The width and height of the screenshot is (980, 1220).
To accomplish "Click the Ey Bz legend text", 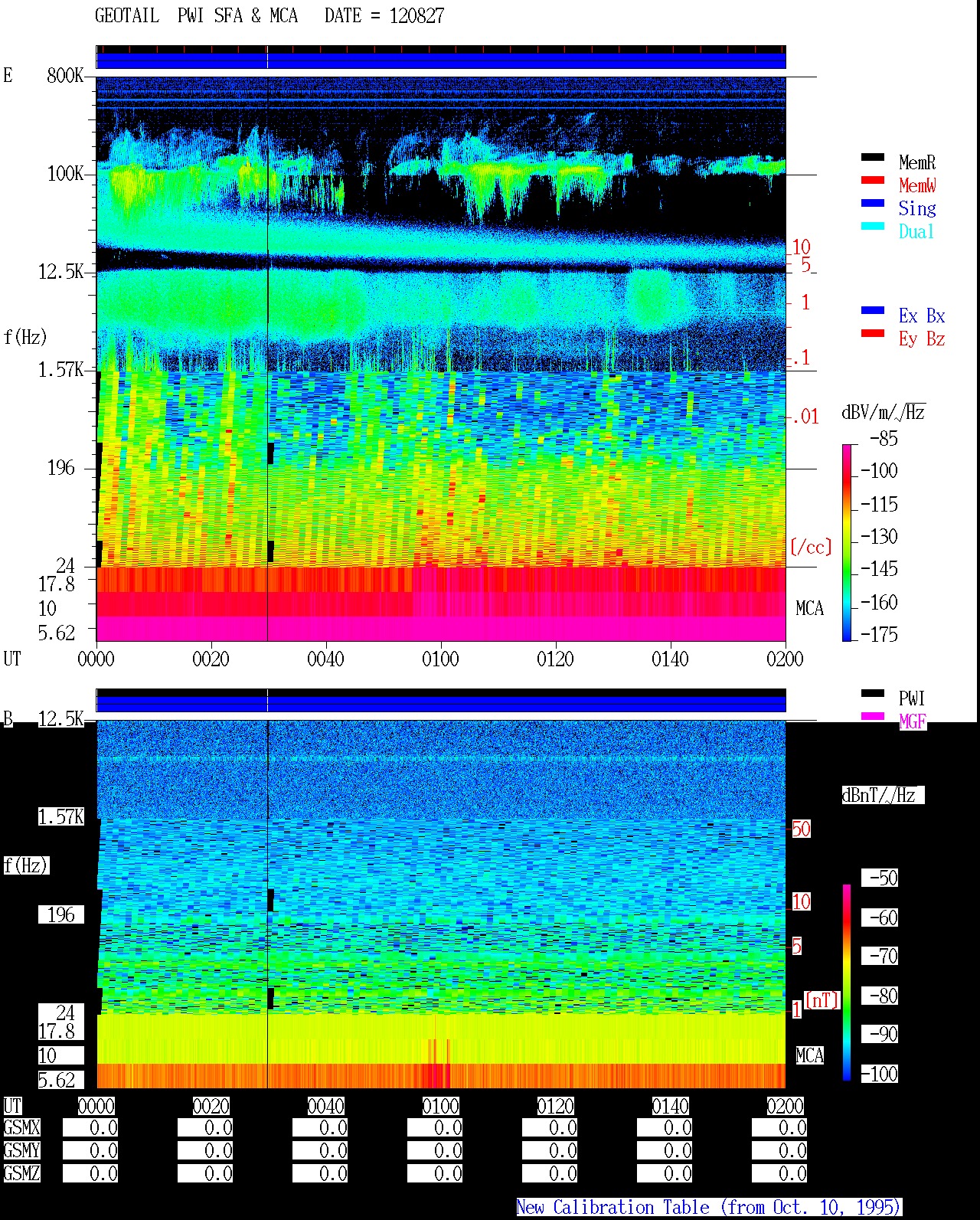I will (x=922, y=339).
